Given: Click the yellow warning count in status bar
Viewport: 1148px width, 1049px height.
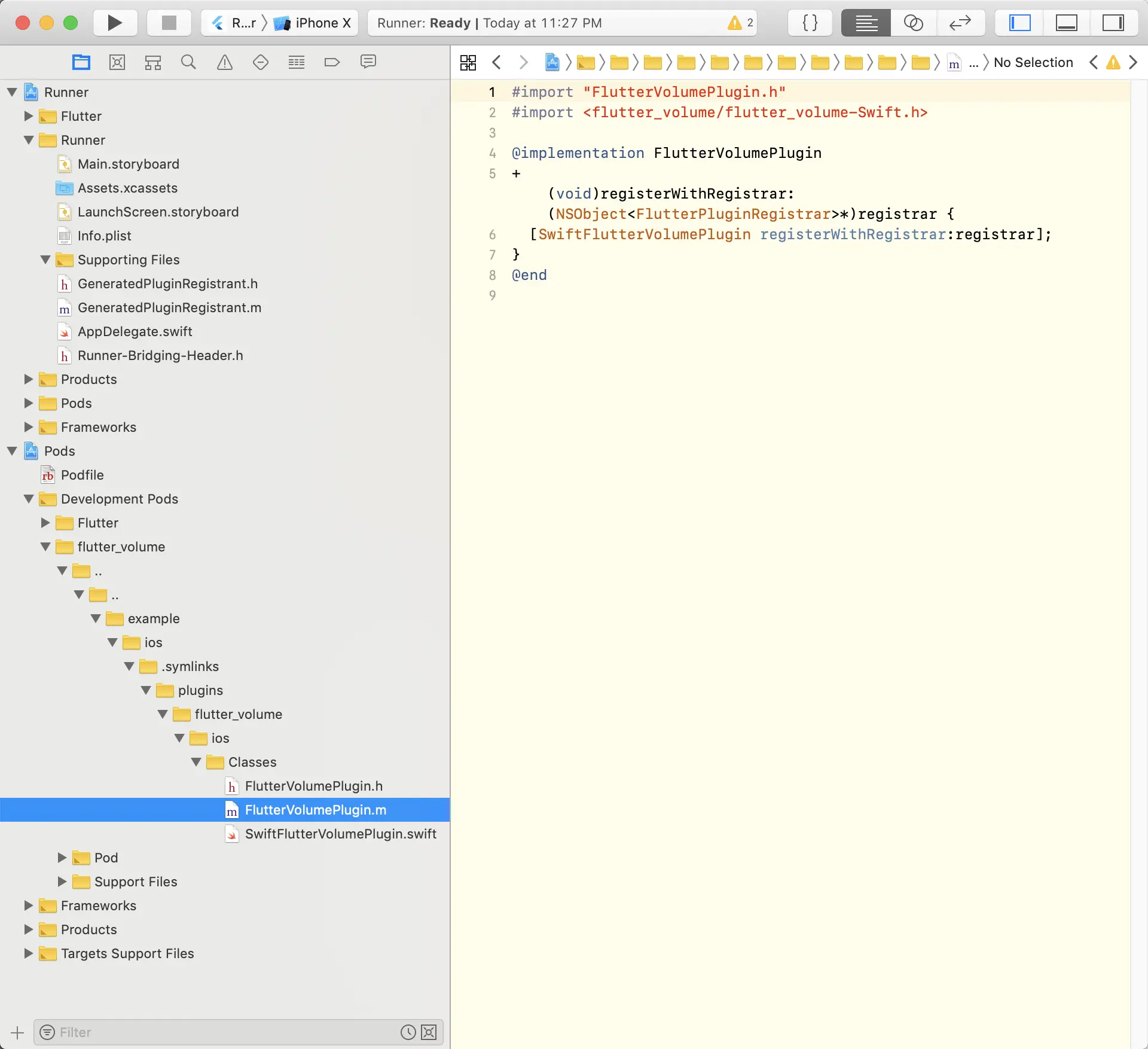Looking at the screenshot, I should pyautogui.click(x=740, y=23).
